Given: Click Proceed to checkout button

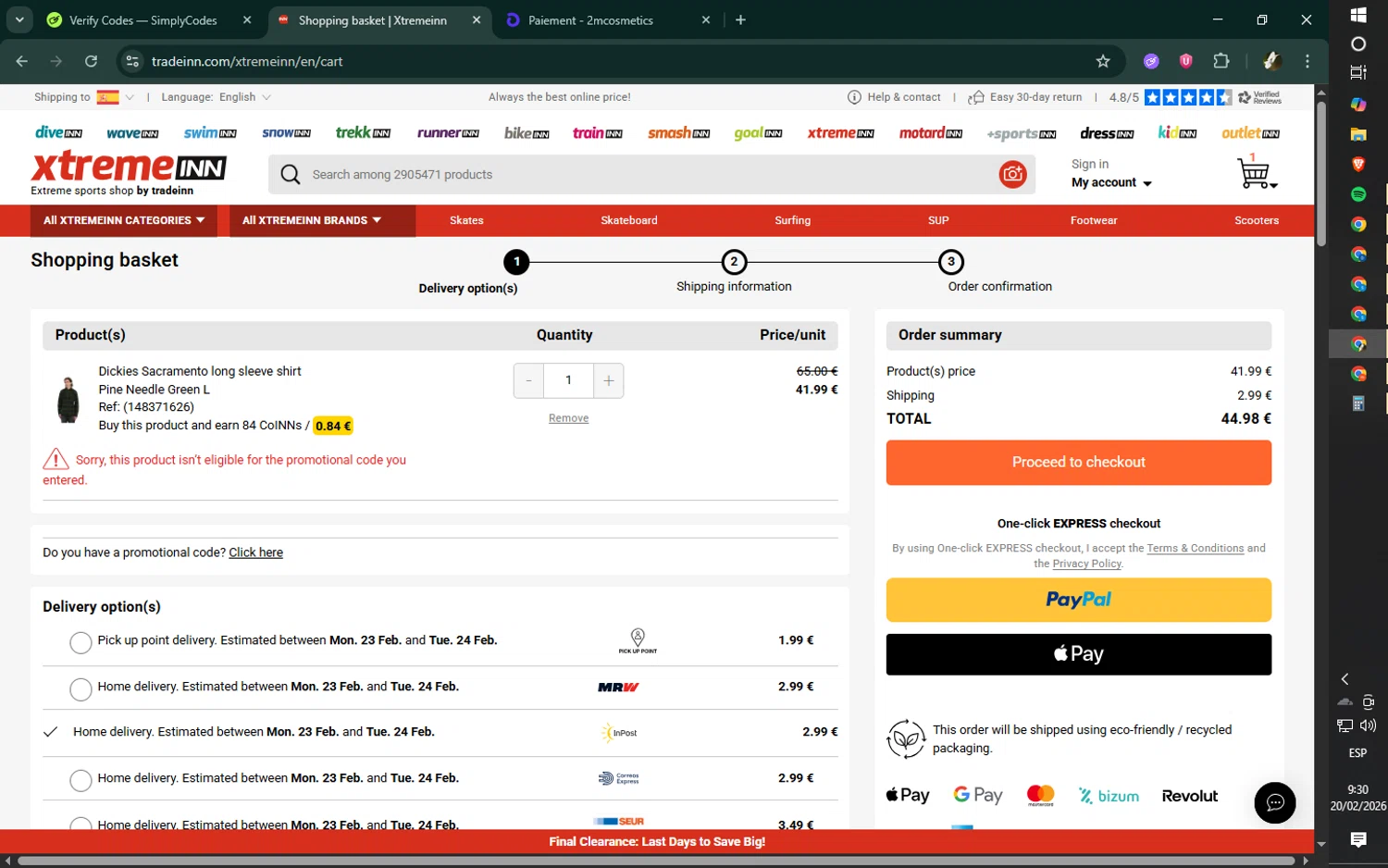Looking at the screenshot, I should pyautogui.click(x=1079, y=462).
